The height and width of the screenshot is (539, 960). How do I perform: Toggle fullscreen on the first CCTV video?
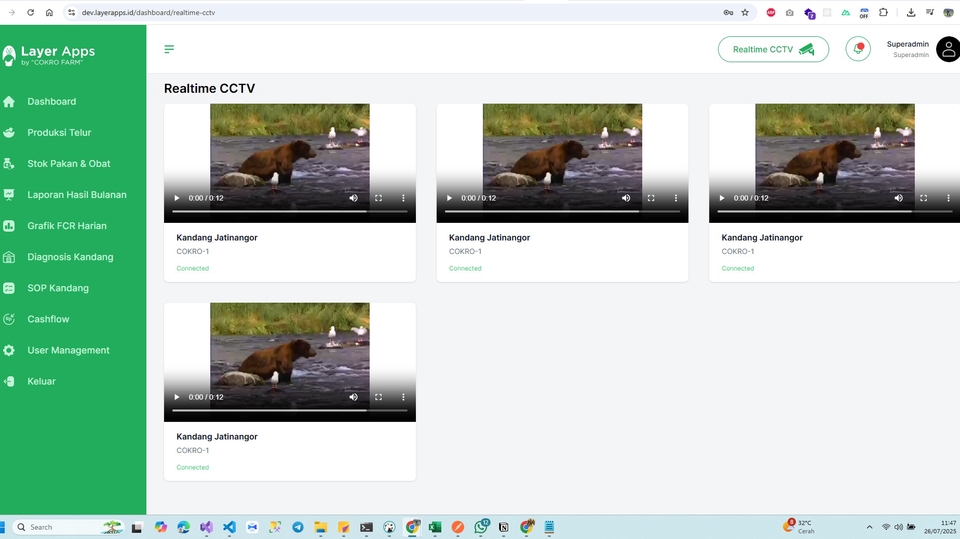[x=378, y=198]
